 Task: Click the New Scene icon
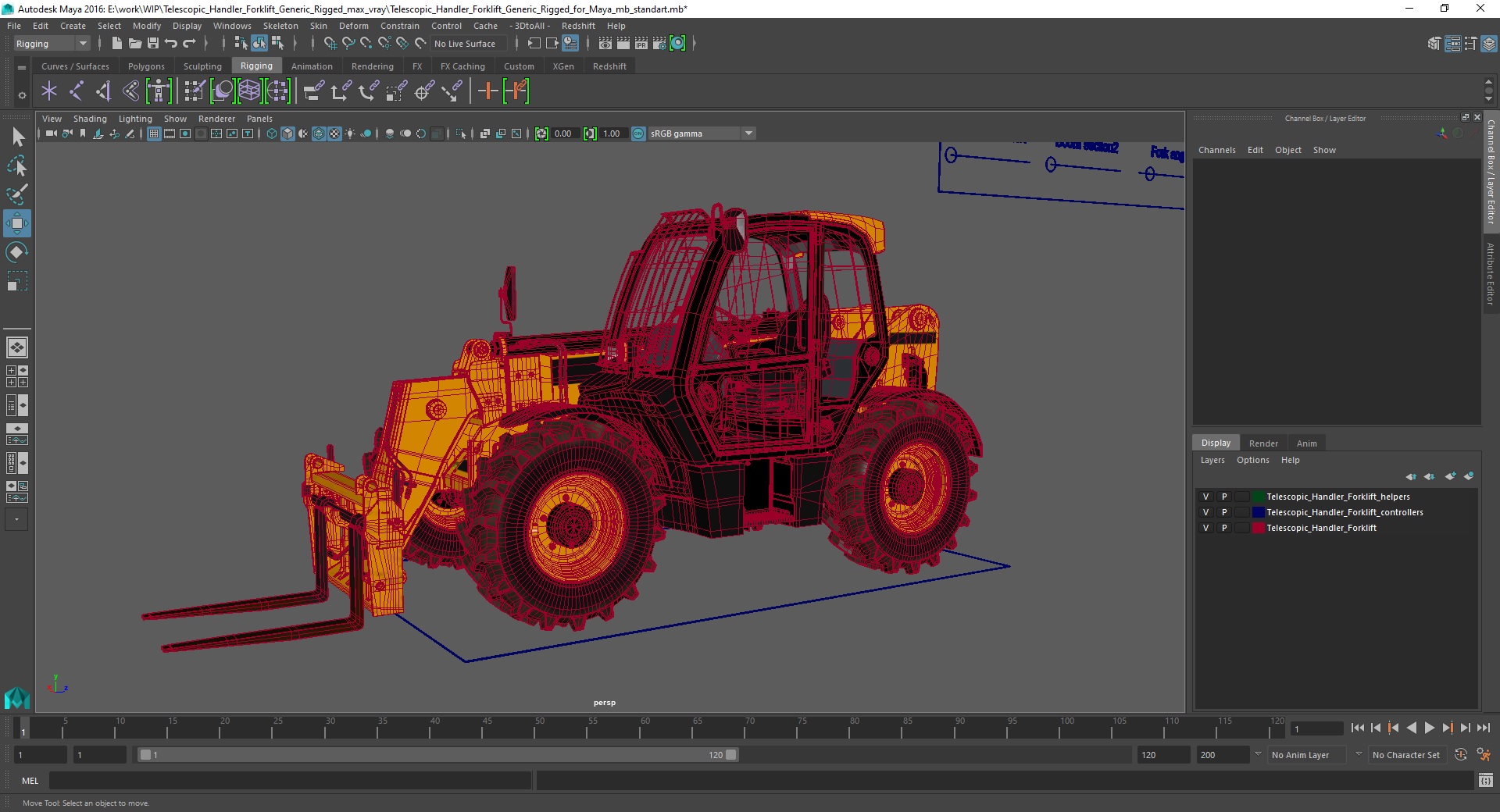116,44
